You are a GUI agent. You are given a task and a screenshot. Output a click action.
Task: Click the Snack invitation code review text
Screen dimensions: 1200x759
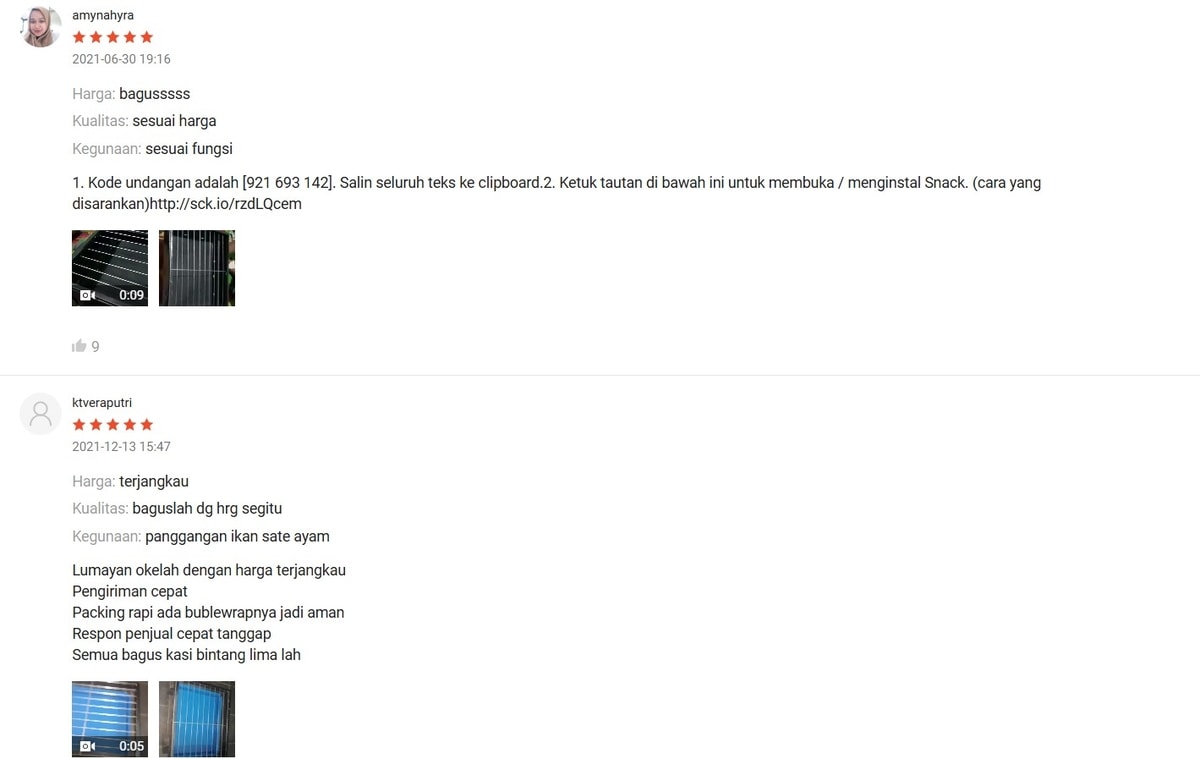coord(556,193)
